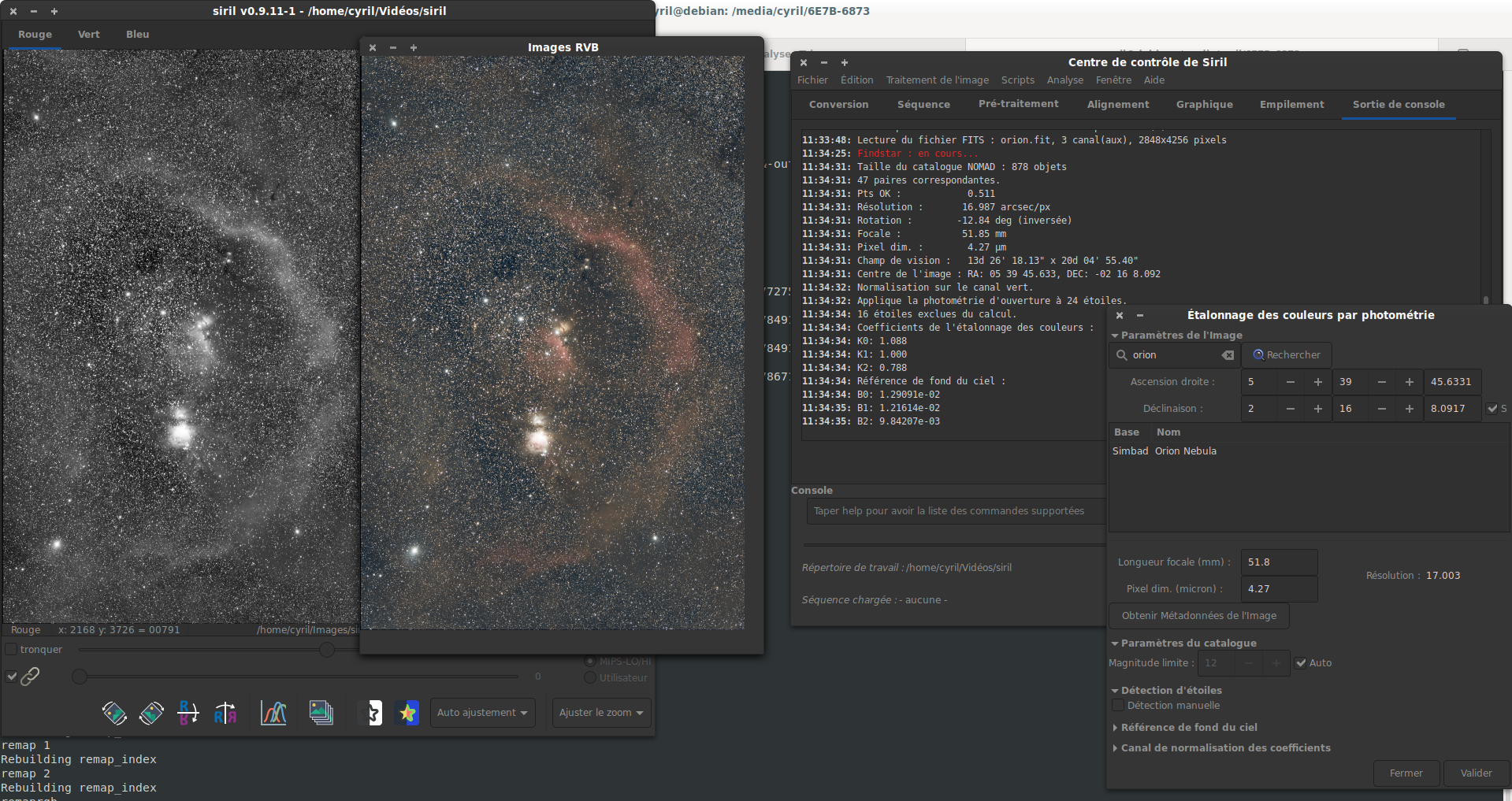Toggle the negative view star icon
The width and height of the screenshot is (1512, 801).
[370, 713]
